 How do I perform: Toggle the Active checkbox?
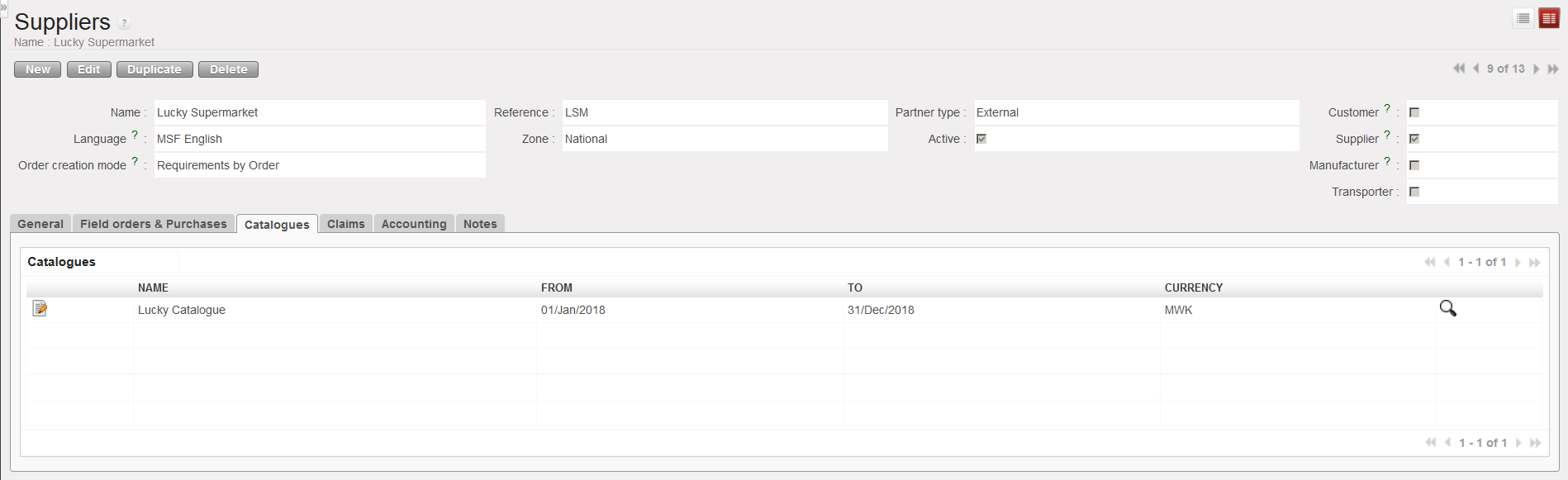tap(981, 139)
